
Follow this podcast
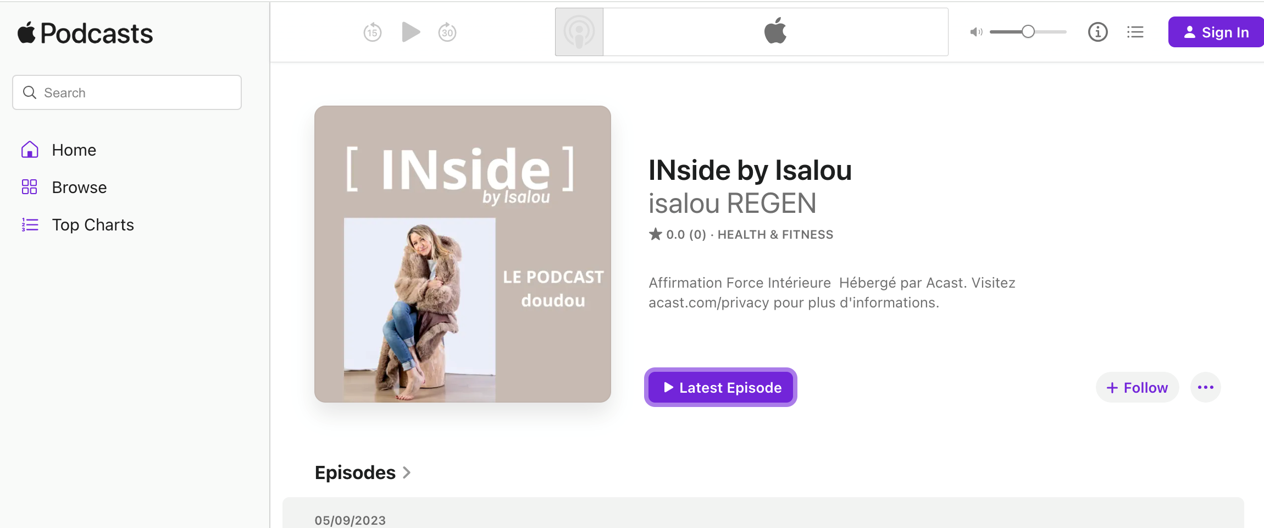click(1137, 387)
